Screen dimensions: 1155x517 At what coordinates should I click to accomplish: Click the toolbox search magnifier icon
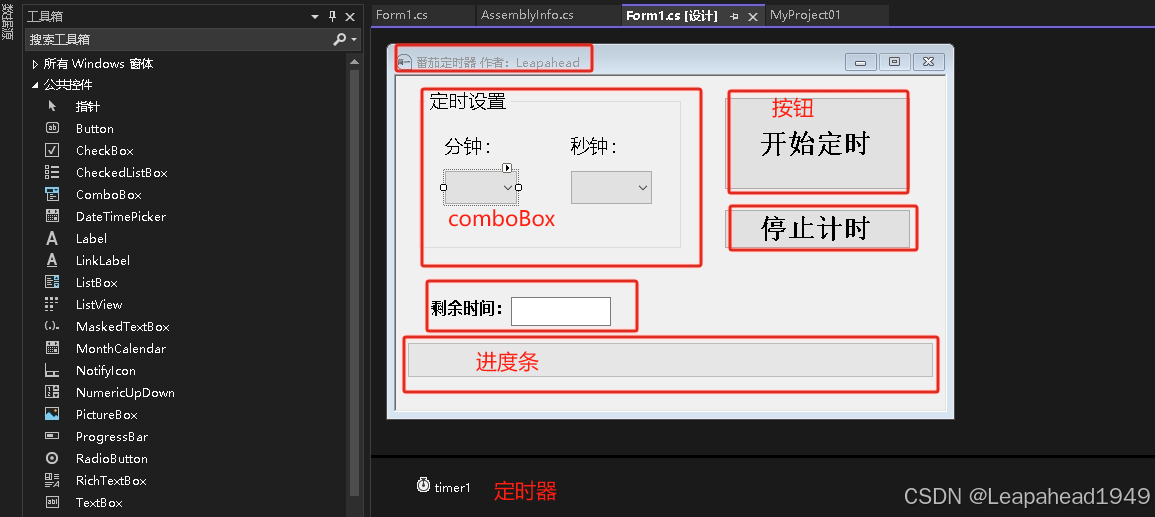[x=339, y=39]
